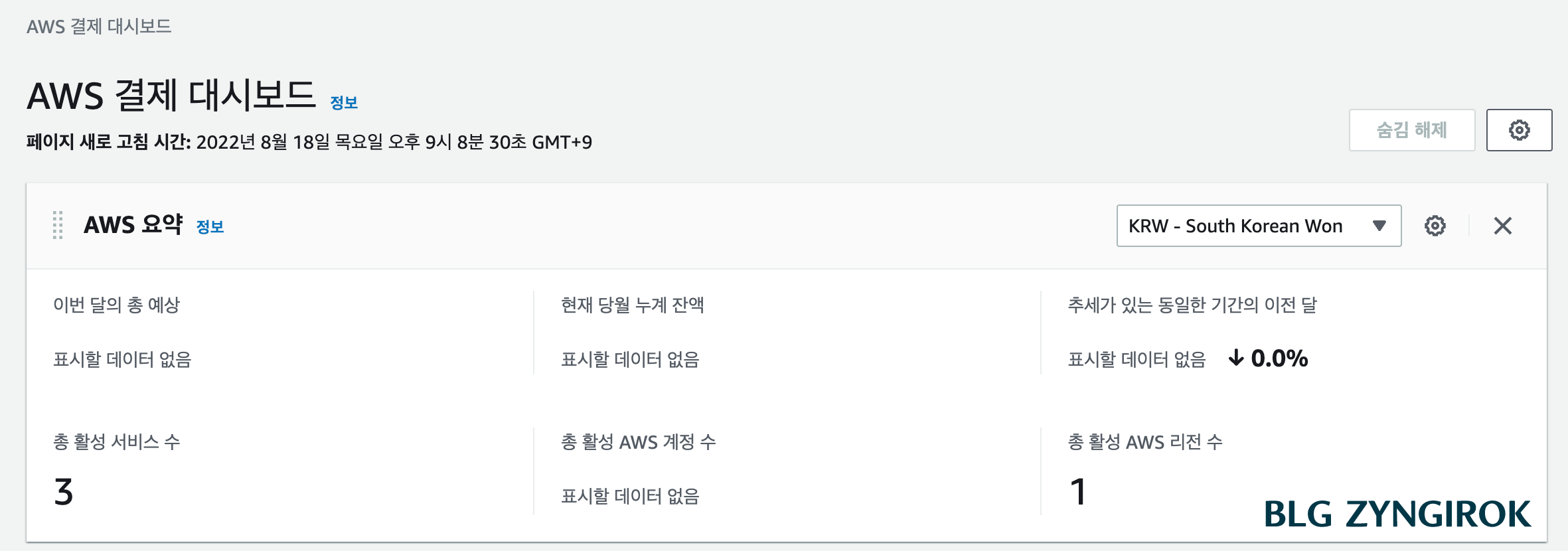
Task: Click the gear icon right of the currency selector
Action: [x=1435, y=226]
